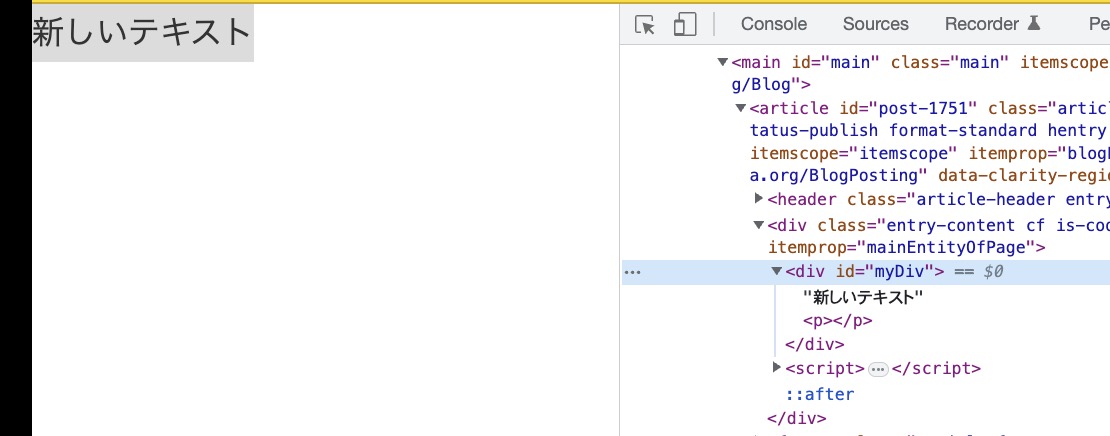Expand the header article-header node

click(758, 199)
